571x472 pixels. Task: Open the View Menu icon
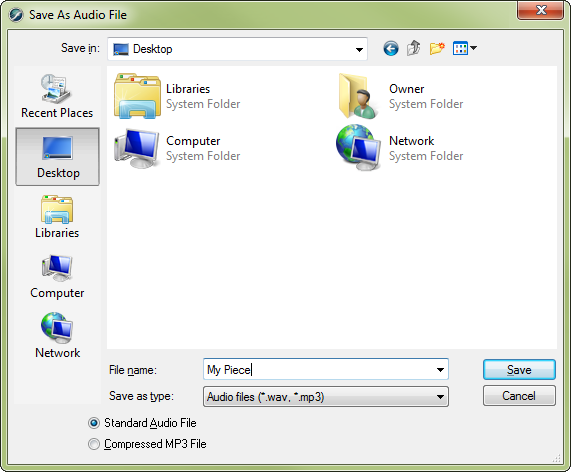pos(464,48)
